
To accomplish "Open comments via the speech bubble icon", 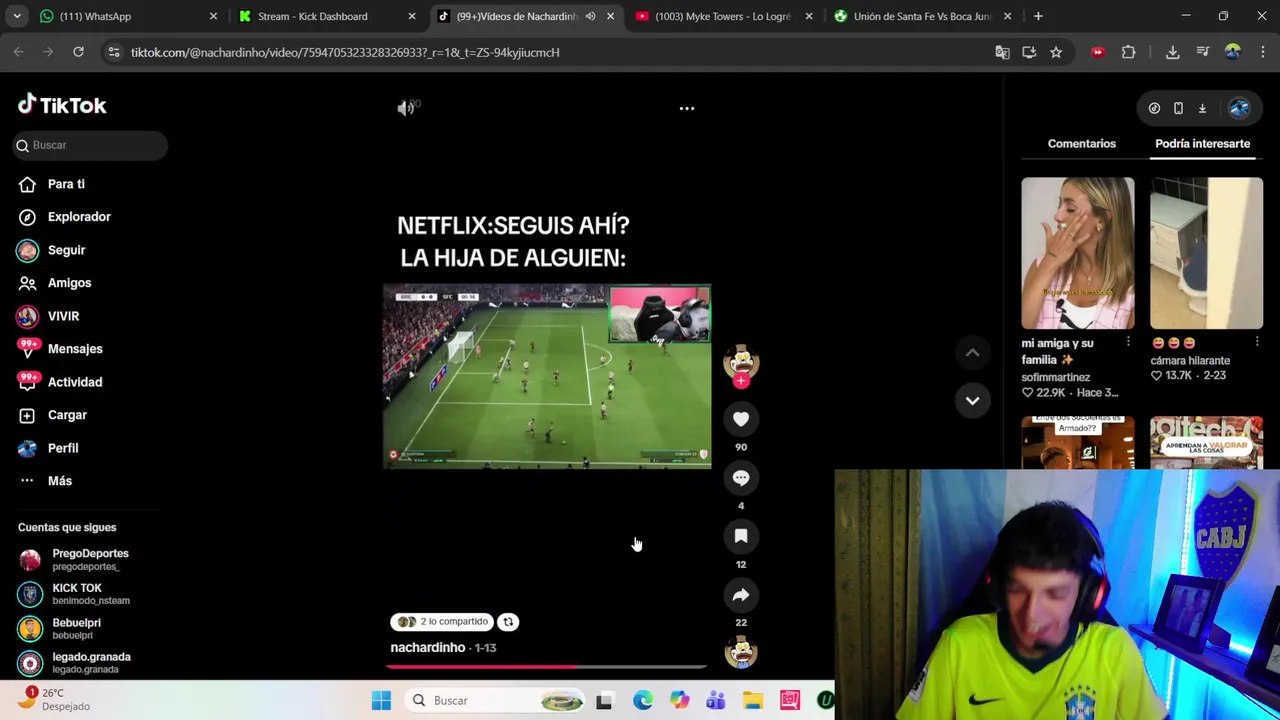I will 741,478.
